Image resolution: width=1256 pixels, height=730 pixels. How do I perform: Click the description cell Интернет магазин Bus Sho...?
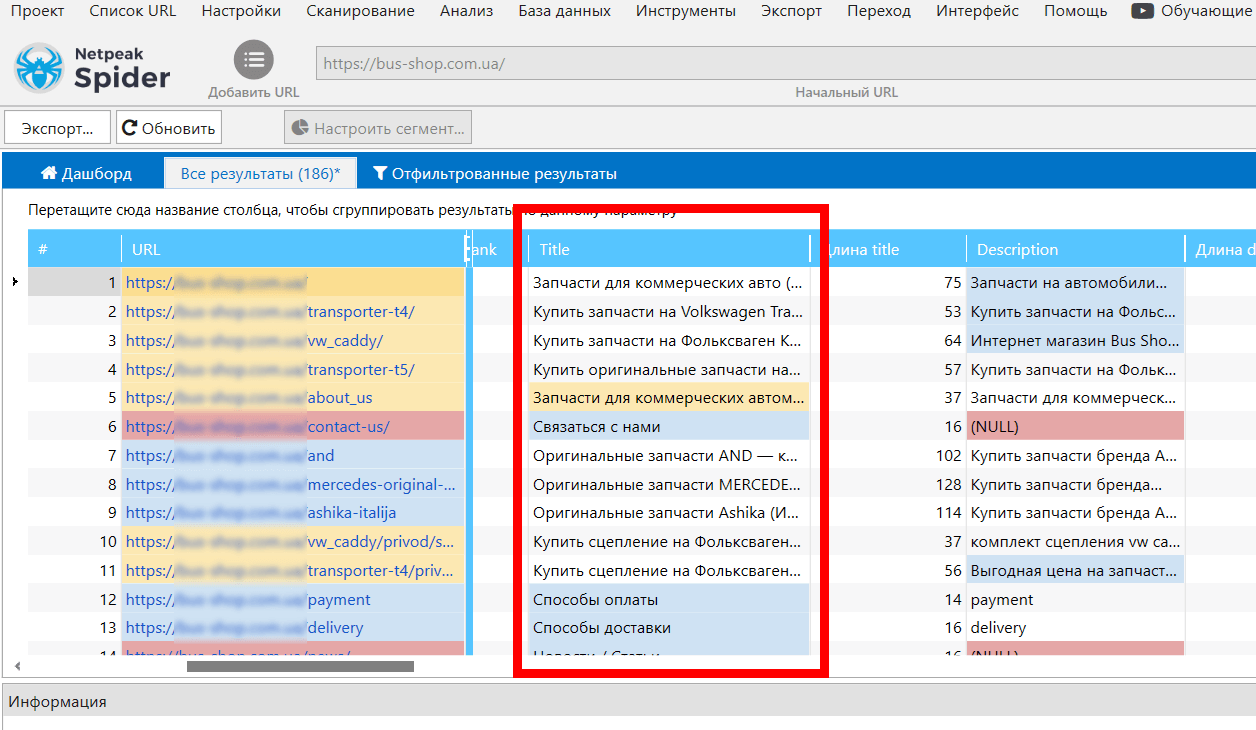(x=1075, y=340)
